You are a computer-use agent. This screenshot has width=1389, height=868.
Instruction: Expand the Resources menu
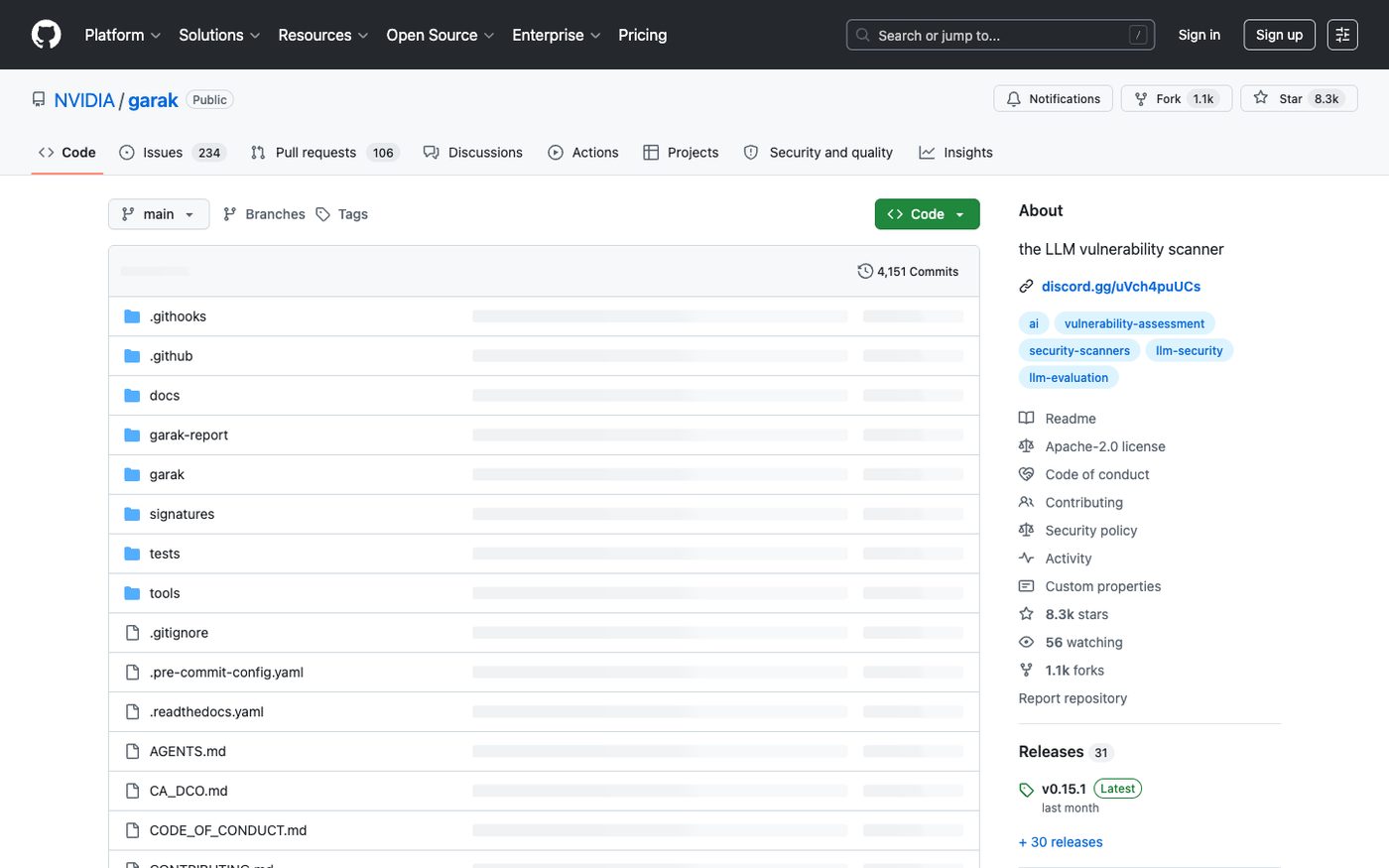pos(323,35)
